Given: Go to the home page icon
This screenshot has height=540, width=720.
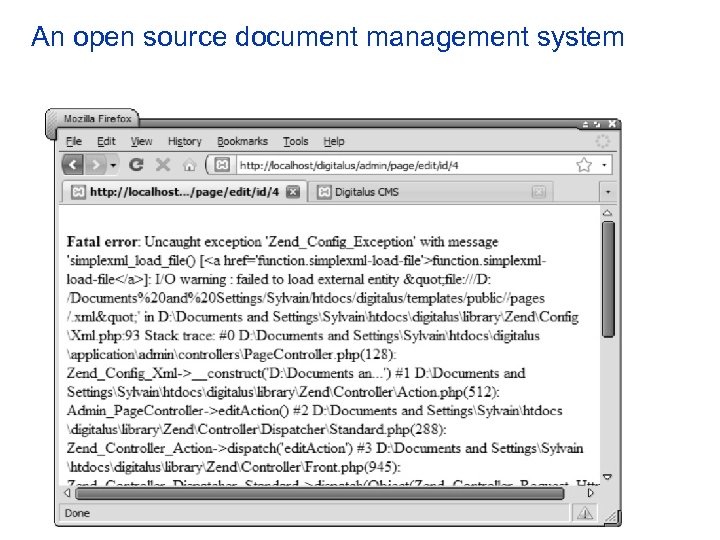Looking at the screenshot, I should (189, 165).
